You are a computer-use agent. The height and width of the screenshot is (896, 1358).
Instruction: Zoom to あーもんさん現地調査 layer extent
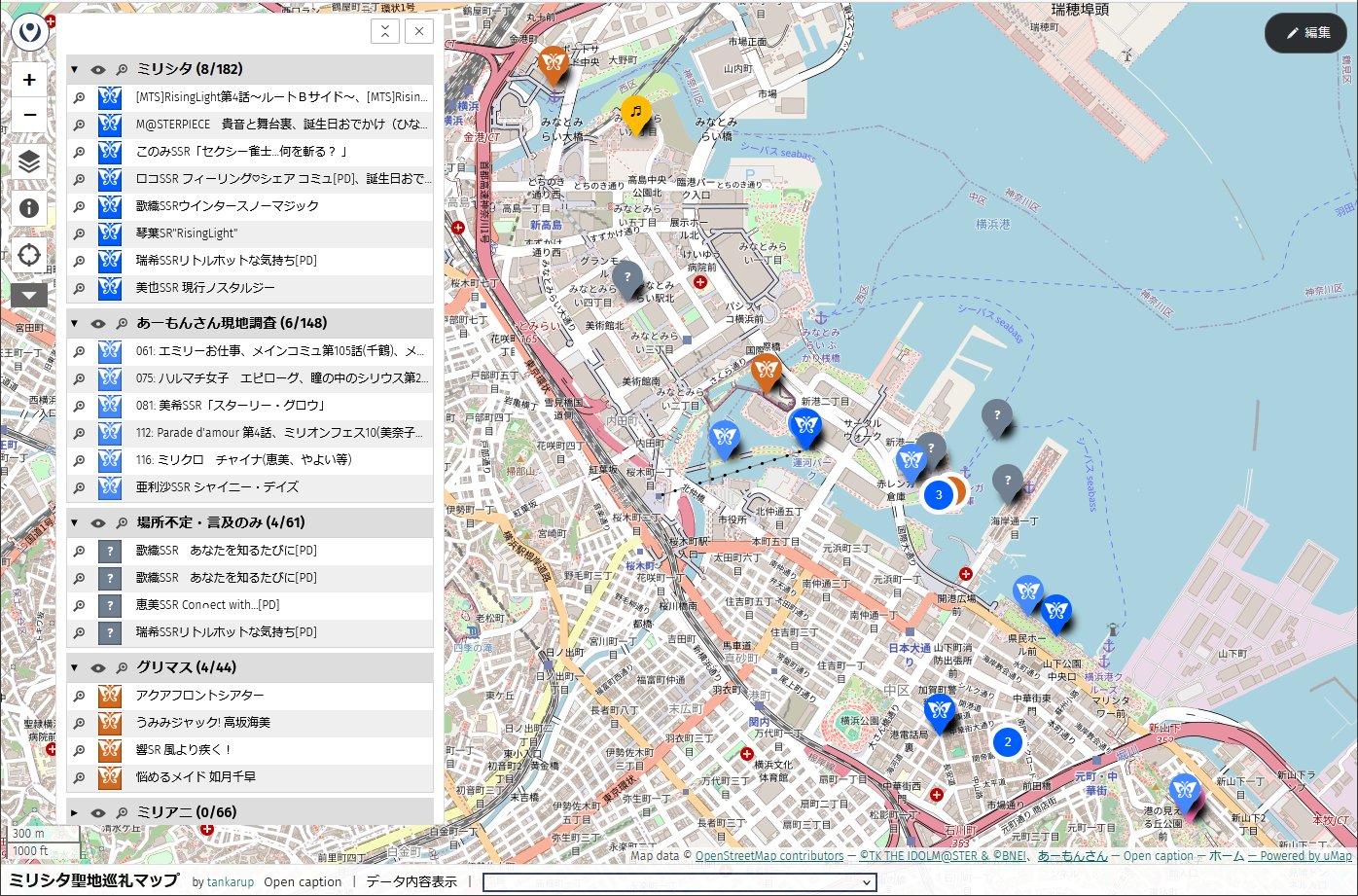pos(122,323)
